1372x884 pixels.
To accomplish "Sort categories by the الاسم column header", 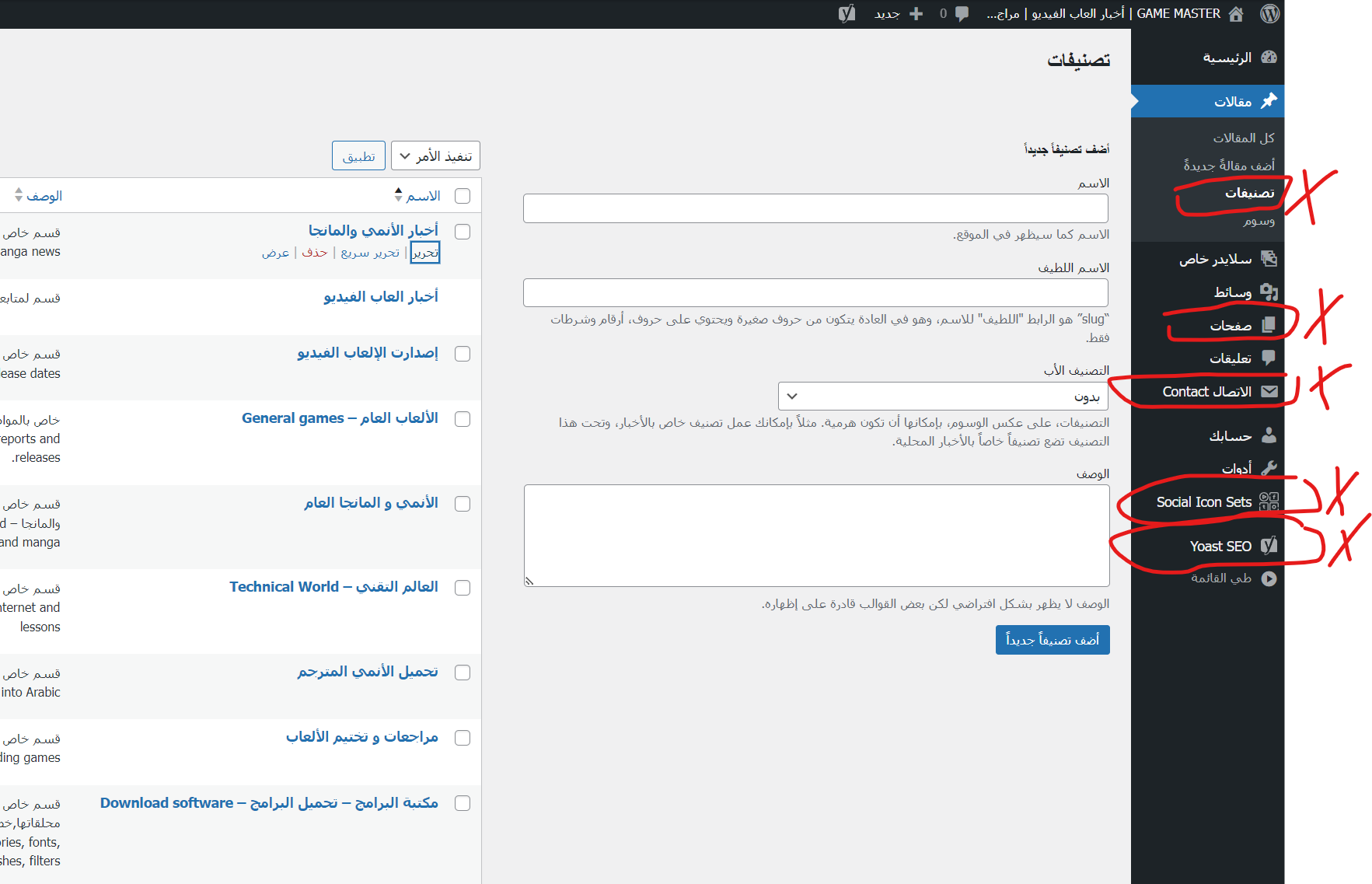I will coord(422,196).
